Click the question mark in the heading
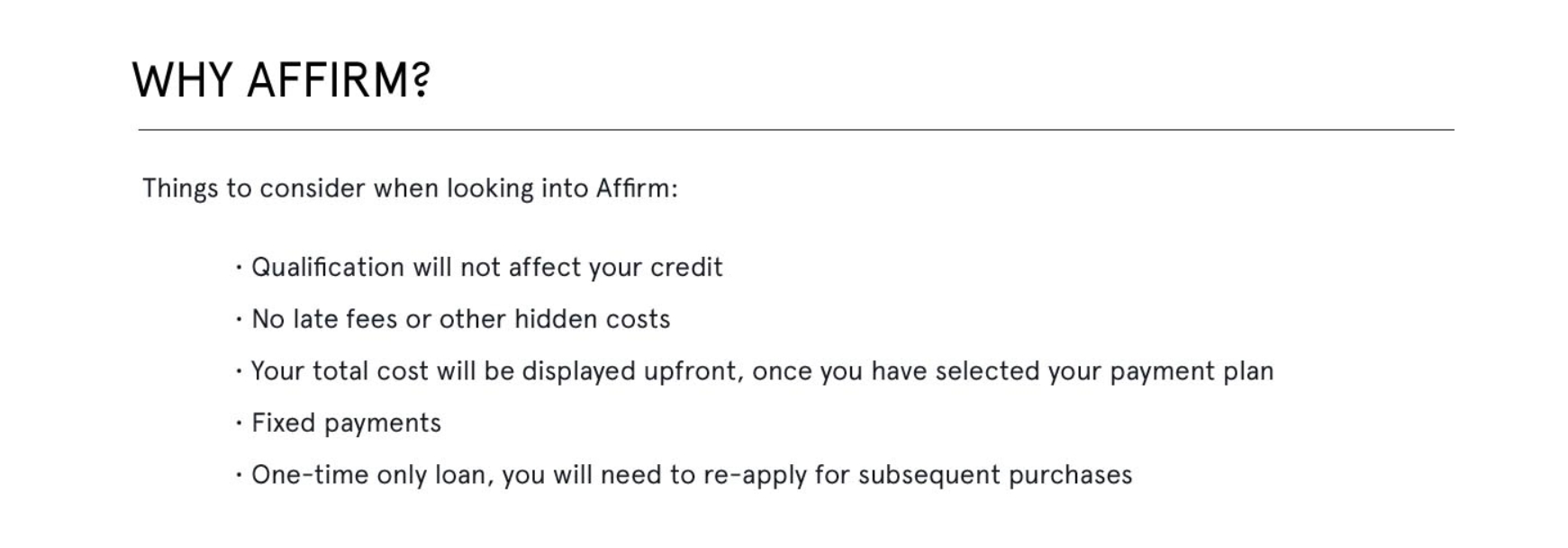The height and width of the screenshot is (548, 1568). (421, 80)
